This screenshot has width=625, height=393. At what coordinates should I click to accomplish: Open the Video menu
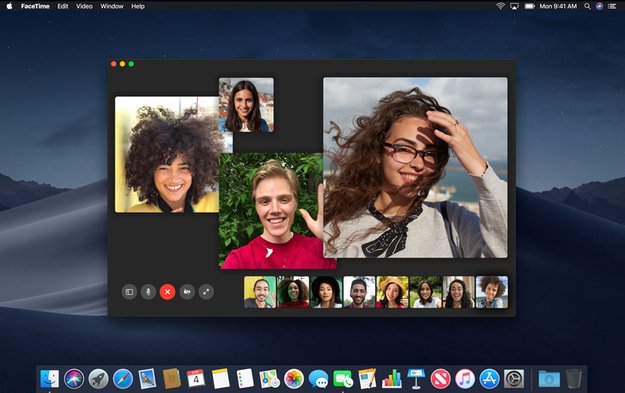[x=84, y=6]
